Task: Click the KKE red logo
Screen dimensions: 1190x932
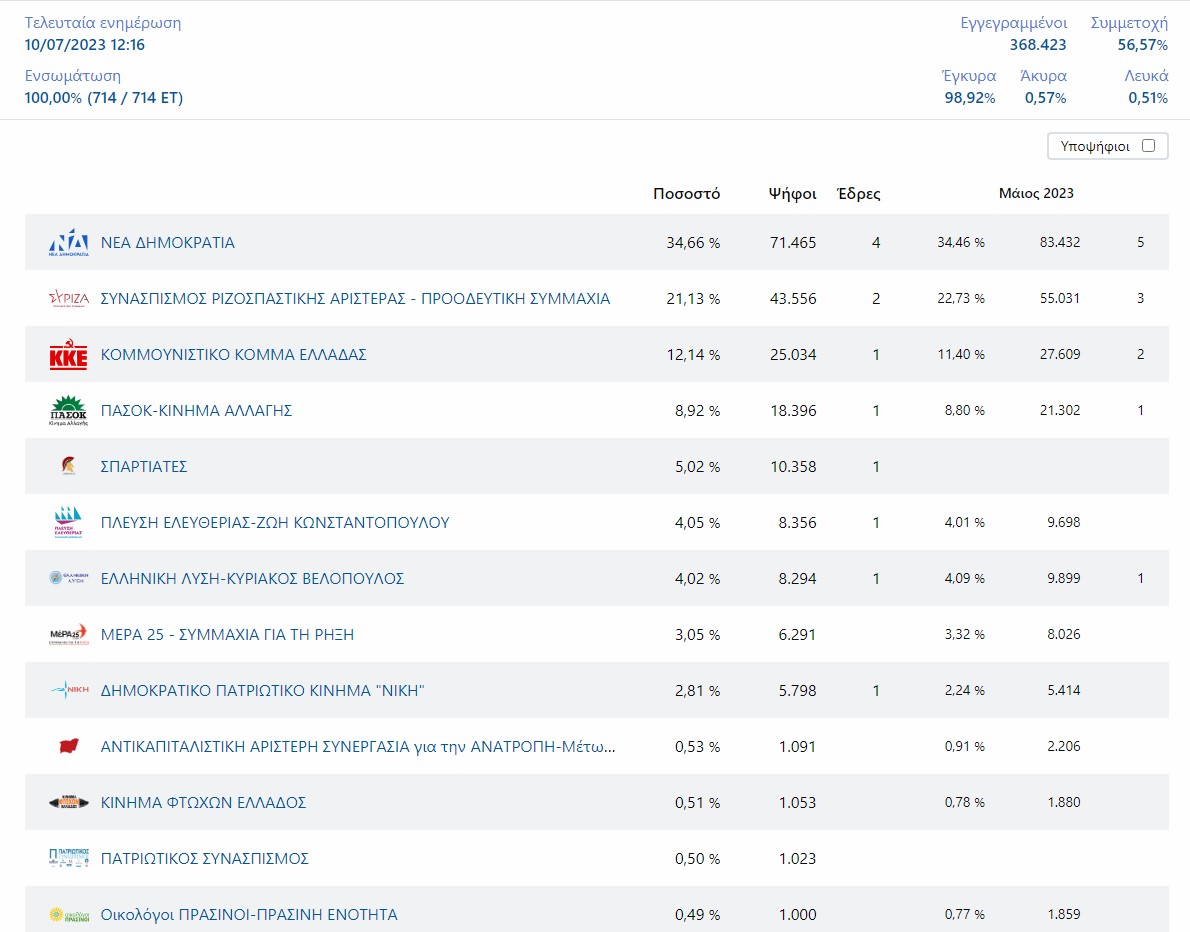Action: coord(68,354)
